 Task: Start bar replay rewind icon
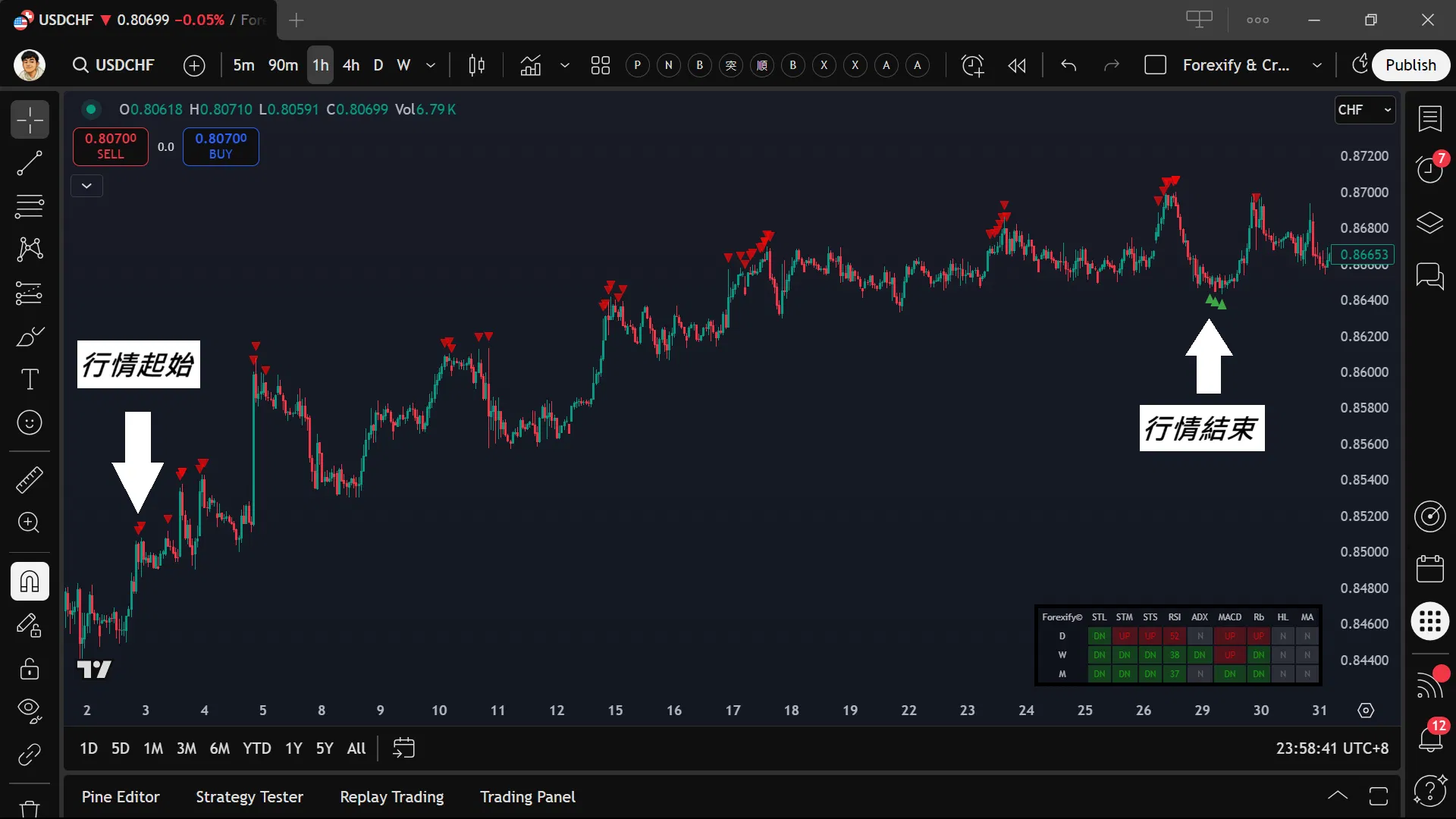coord(1017,65)
